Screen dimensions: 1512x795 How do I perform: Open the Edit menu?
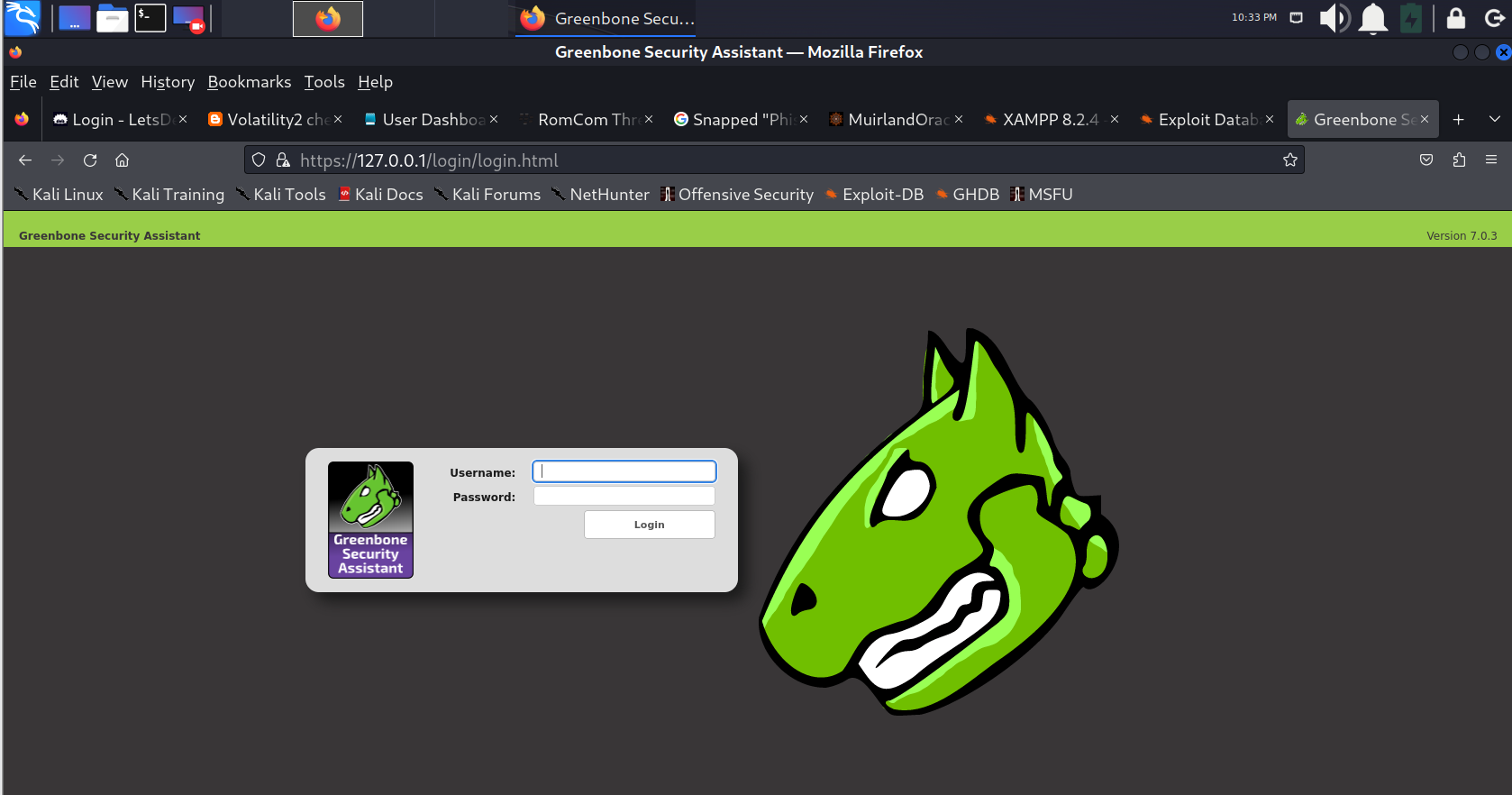click(64, 82)
